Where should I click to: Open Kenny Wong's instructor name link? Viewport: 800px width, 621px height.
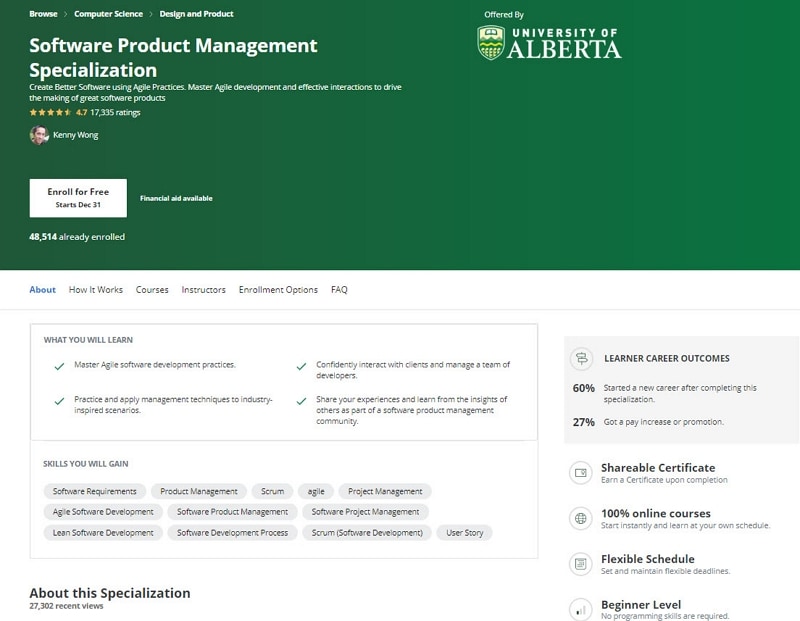[x=76, y=135]
